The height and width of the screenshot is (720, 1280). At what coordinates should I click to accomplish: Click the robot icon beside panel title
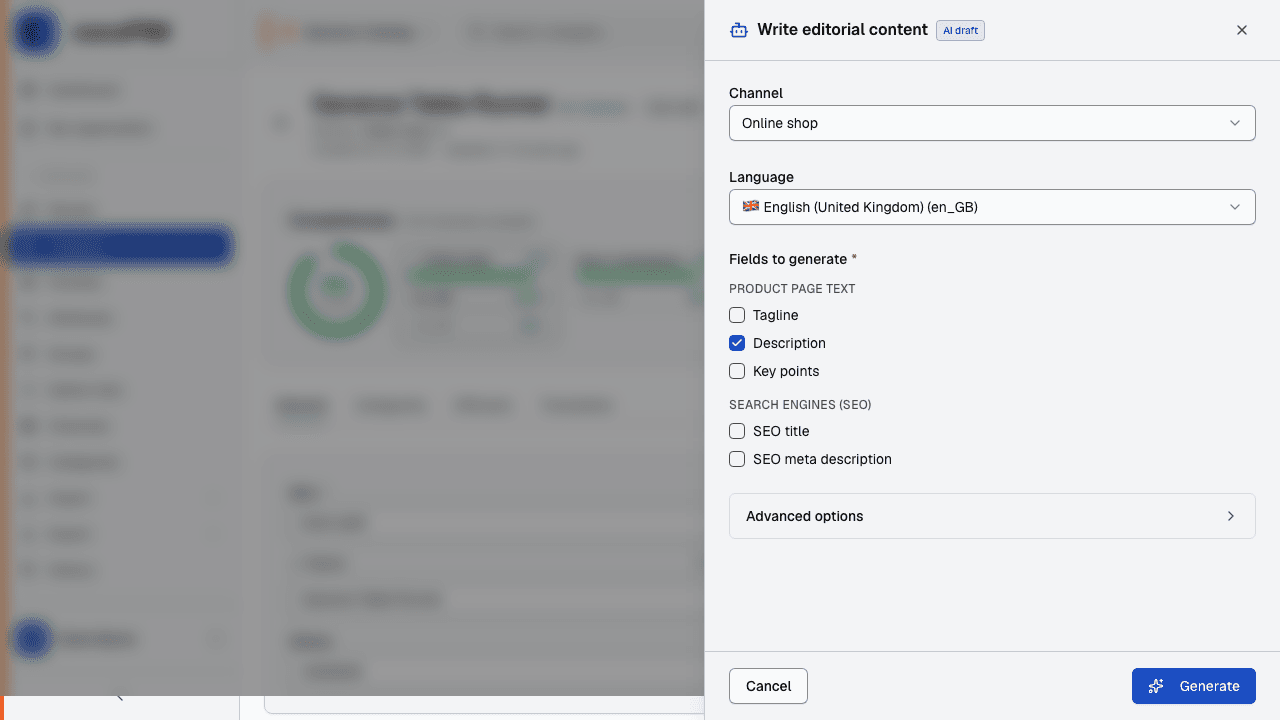[x=739, y=30]
